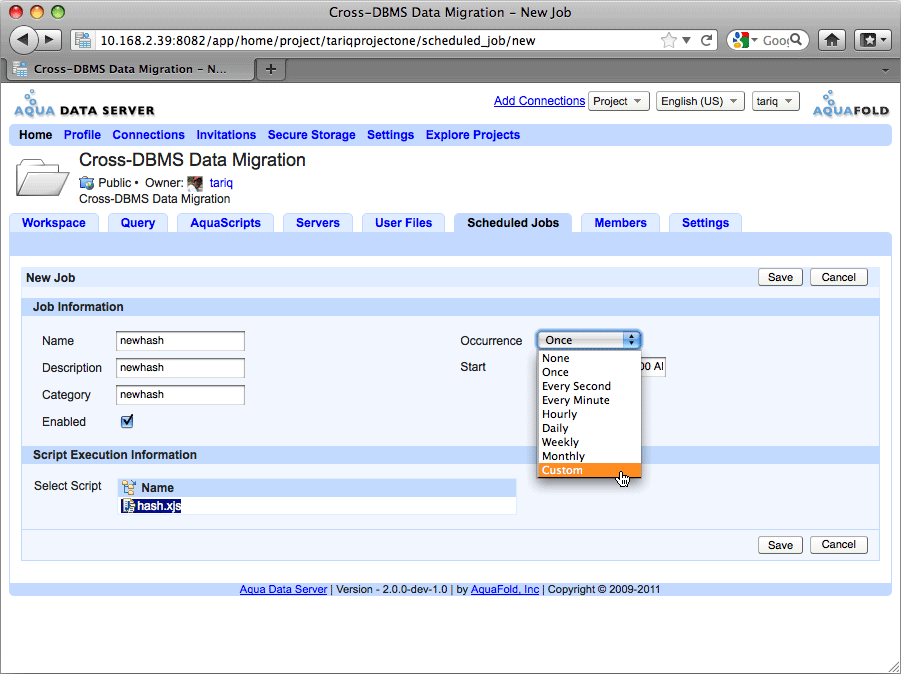
Task: Choose Daily occurrence
Action: click(x=589, y=428)
